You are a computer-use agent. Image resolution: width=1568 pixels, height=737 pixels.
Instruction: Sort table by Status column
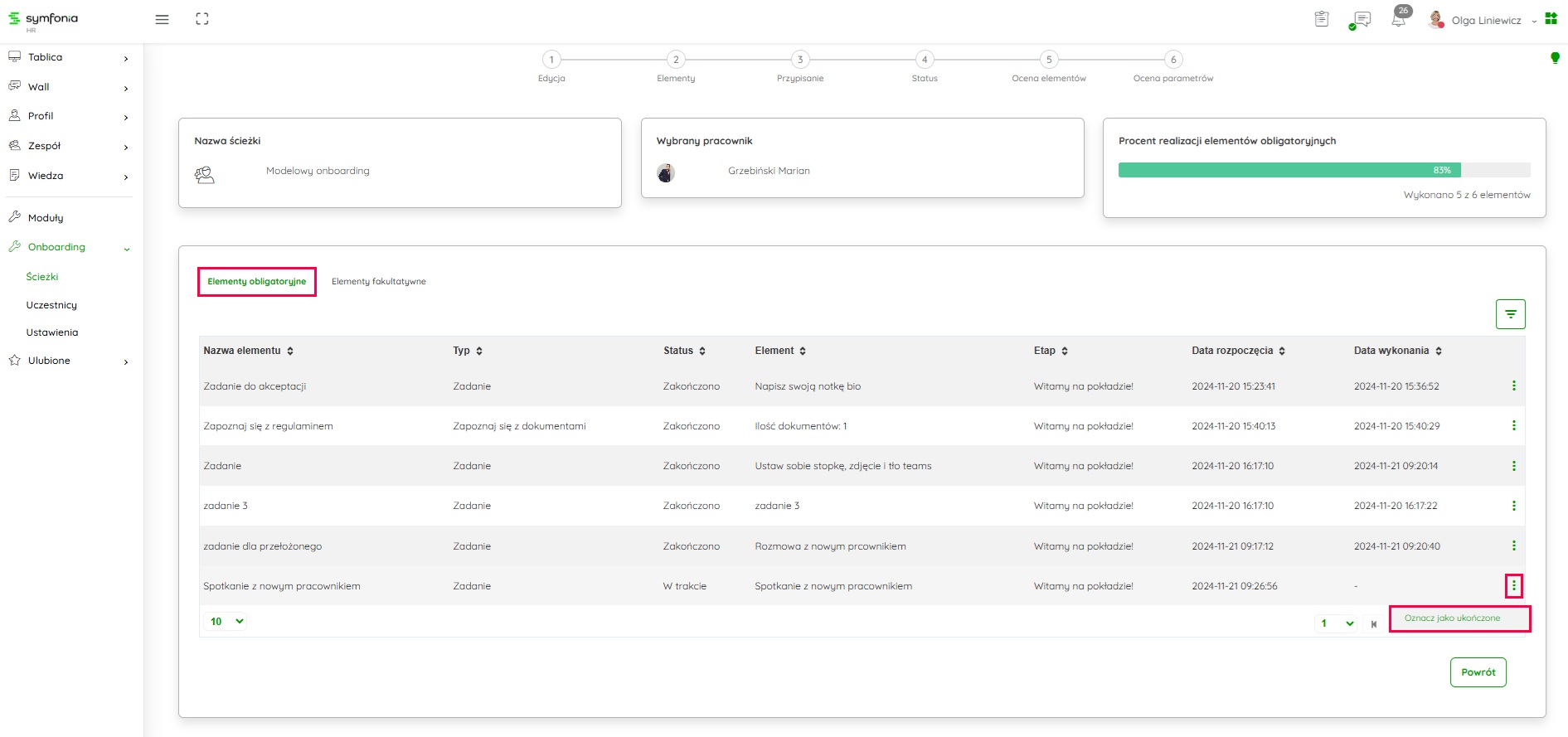tap(702, 352)
